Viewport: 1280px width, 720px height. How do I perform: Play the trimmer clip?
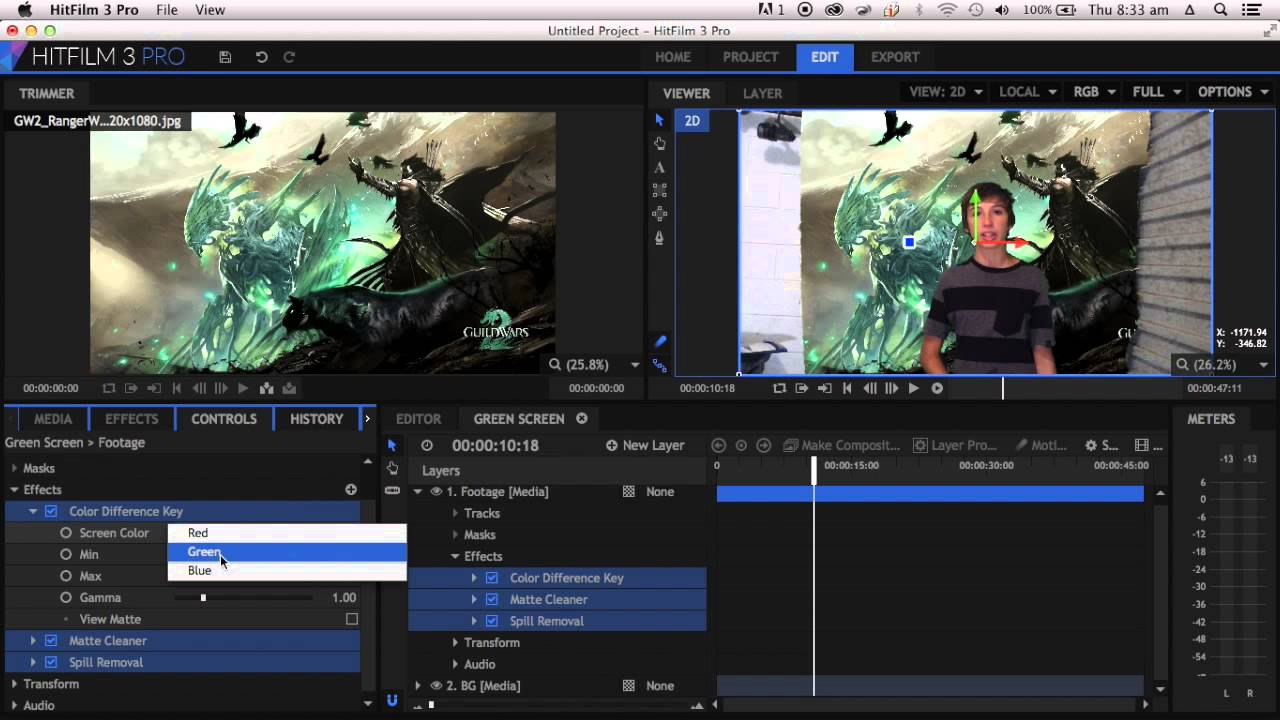[243, 388]
